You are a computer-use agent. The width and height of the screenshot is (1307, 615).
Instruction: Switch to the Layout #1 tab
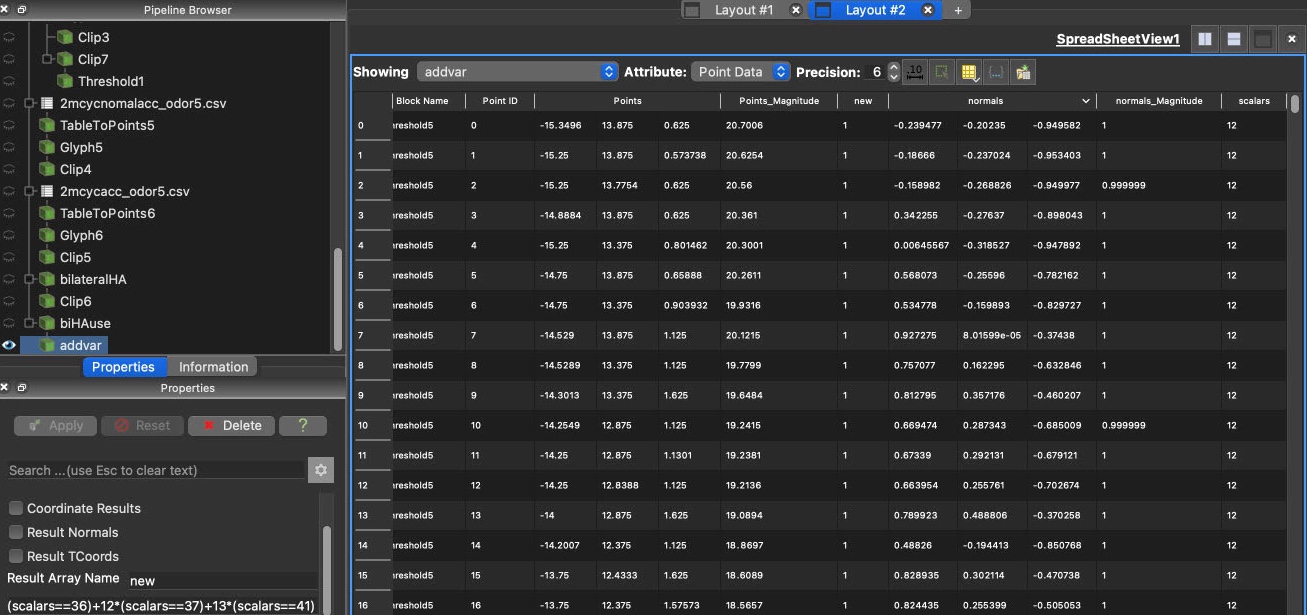click(x=743, y=10)
